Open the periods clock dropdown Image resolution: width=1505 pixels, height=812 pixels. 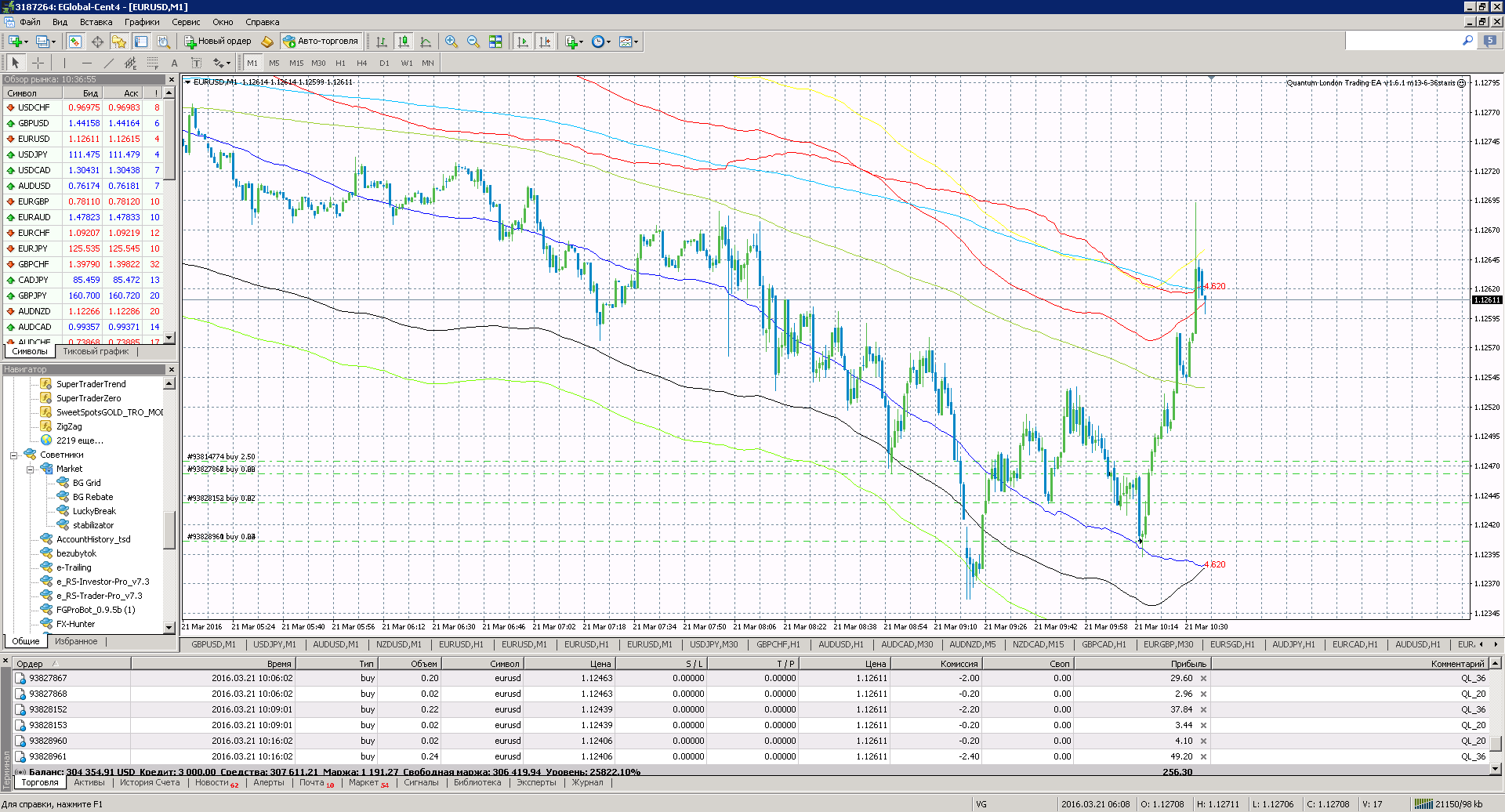point(608,42)
